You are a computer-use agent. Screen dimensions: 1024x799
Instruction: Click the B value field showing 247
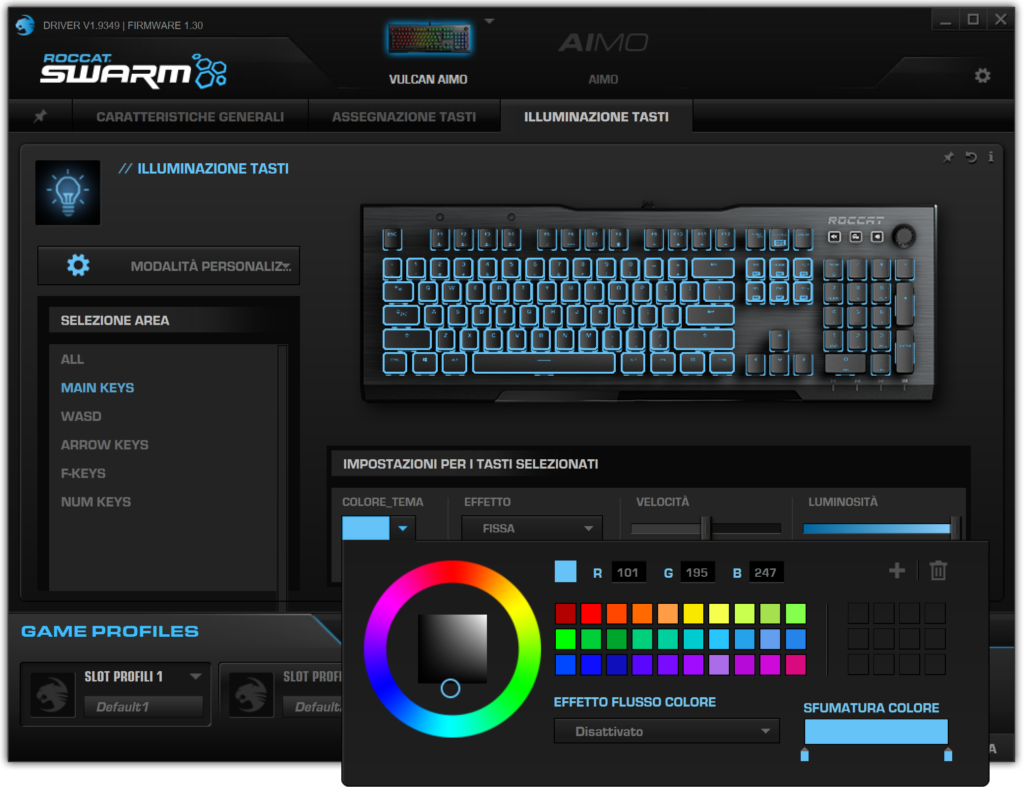(x=765, y=572)
